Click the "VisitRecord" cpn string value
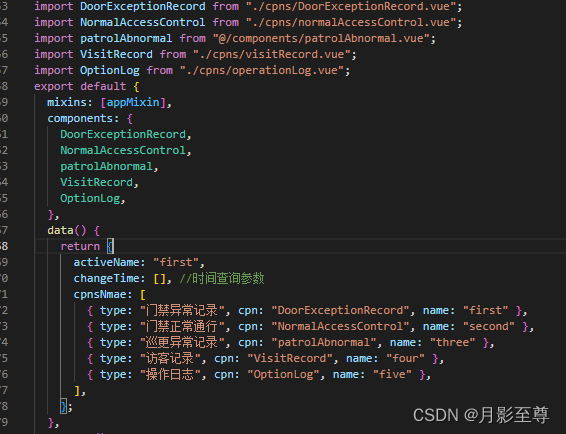 click(x=290, y=358)
